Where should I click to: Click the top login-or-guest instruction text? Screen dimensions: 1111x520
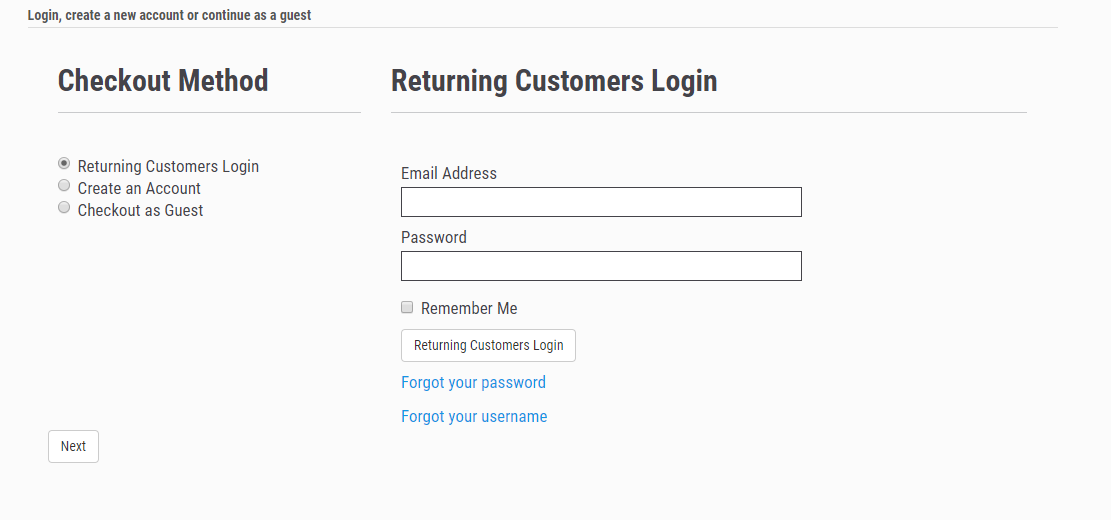coord(169,15)
